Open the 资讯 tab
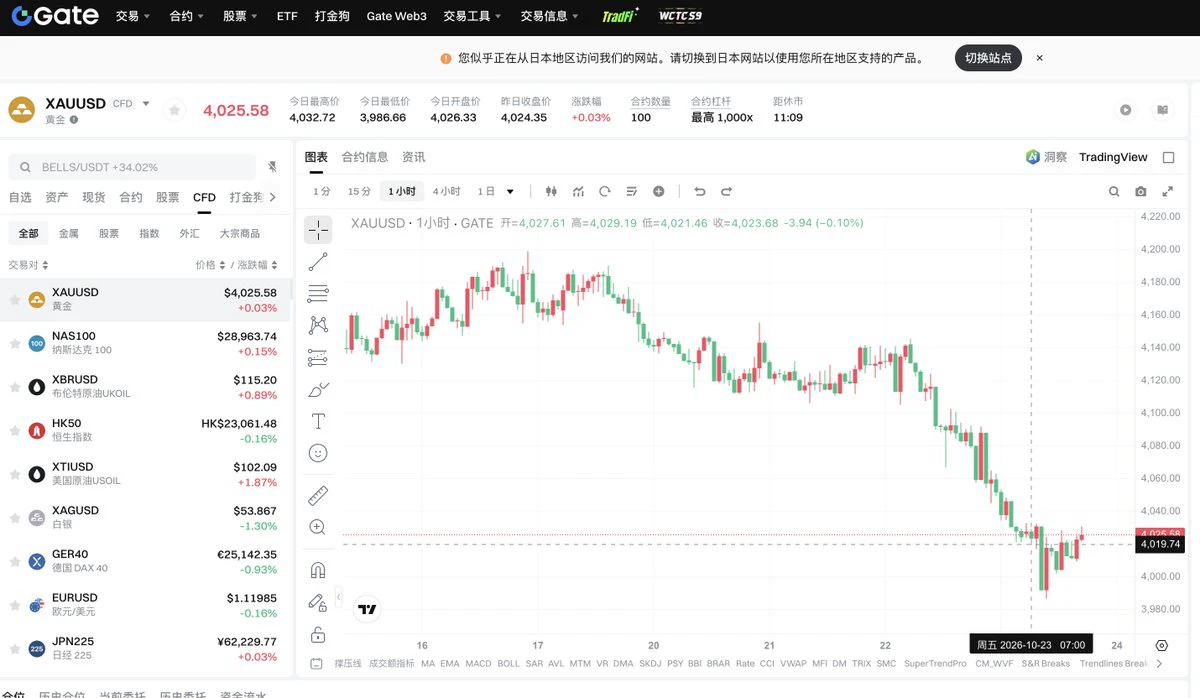The height and width of the screenshot is (698, 1200). click(414, 157)
